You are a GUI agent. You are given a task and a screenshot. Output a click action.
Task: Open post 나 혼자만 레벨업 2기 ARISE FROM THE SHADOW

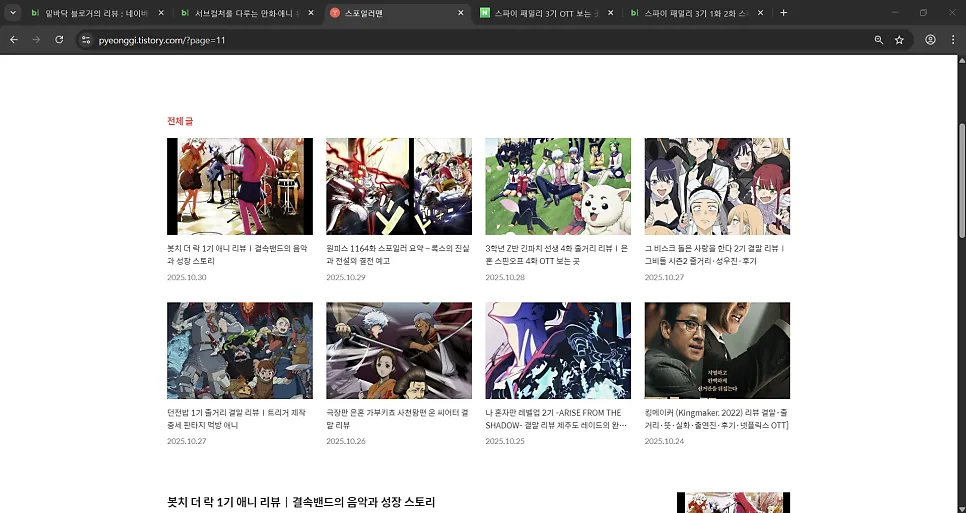click(x=556, y=419)
